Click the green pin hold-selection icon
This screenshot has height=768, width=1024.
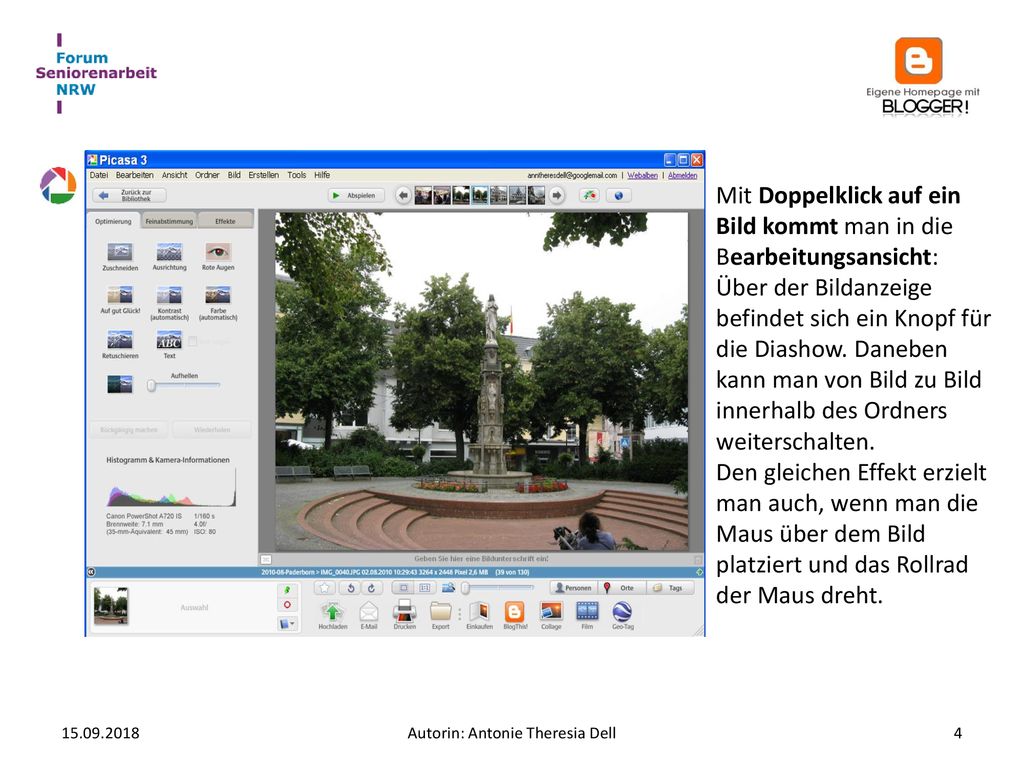[287, 590]
